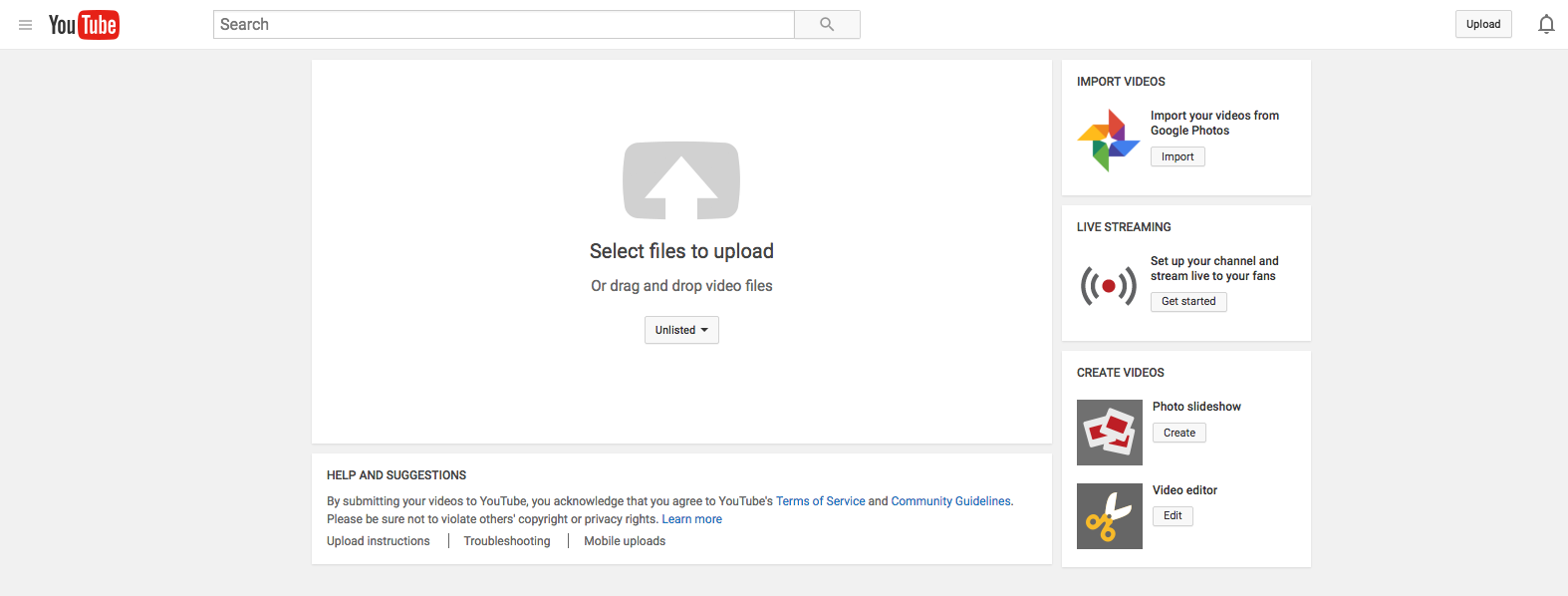Screen dimensions: 1568x596
Task: Click 'Import your videos from Google Photos' text
Action: [x=1214, y=123]
